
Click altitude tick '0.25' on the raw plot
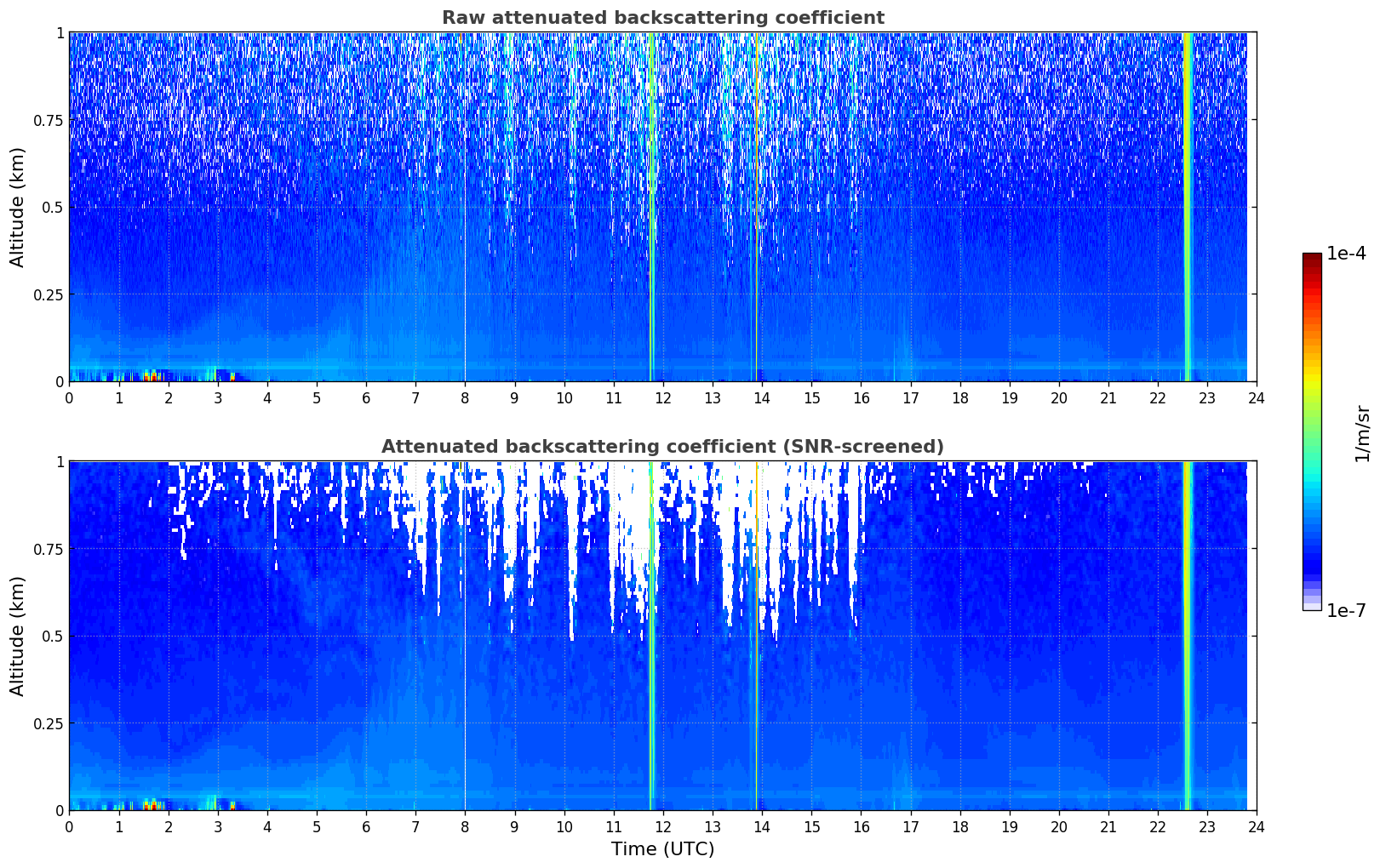click(x=49, y=294)
